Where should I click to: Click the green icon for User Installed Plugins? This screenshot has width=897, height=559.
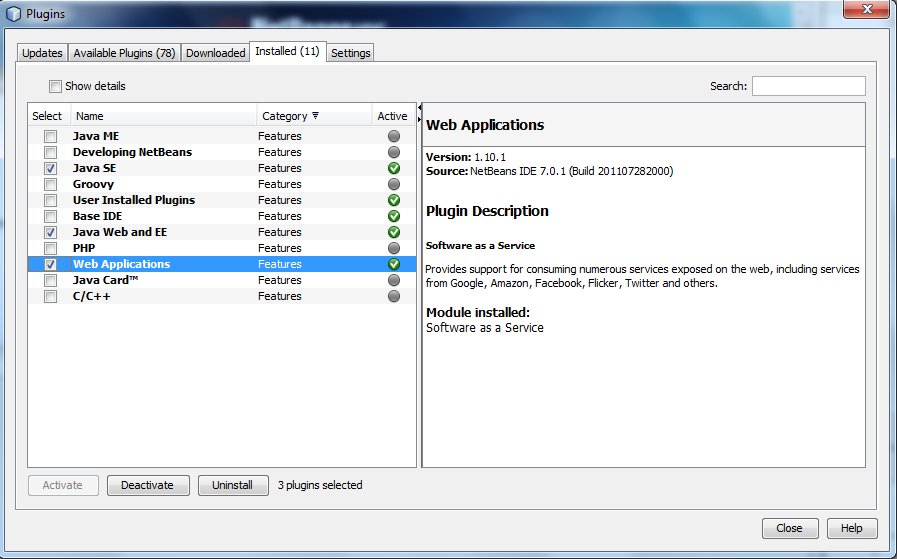coord(394,200)
